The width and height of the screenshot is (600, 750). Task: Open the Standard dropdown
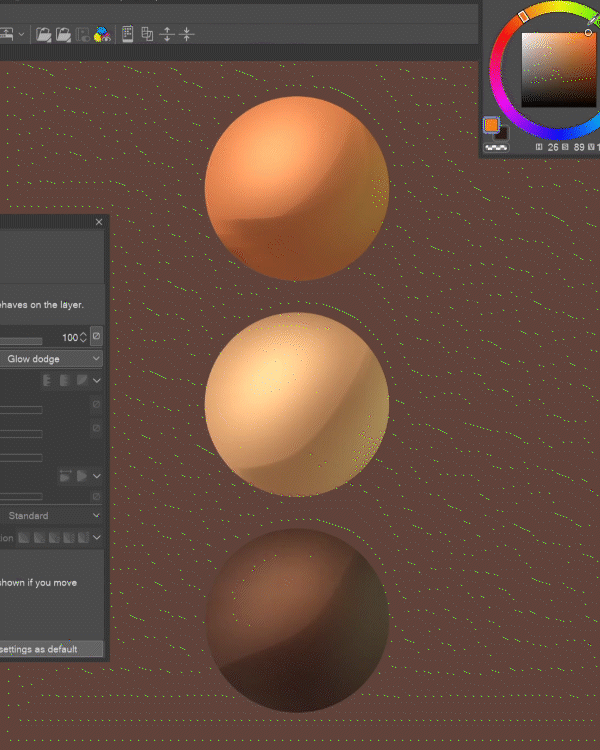point(51,516)
